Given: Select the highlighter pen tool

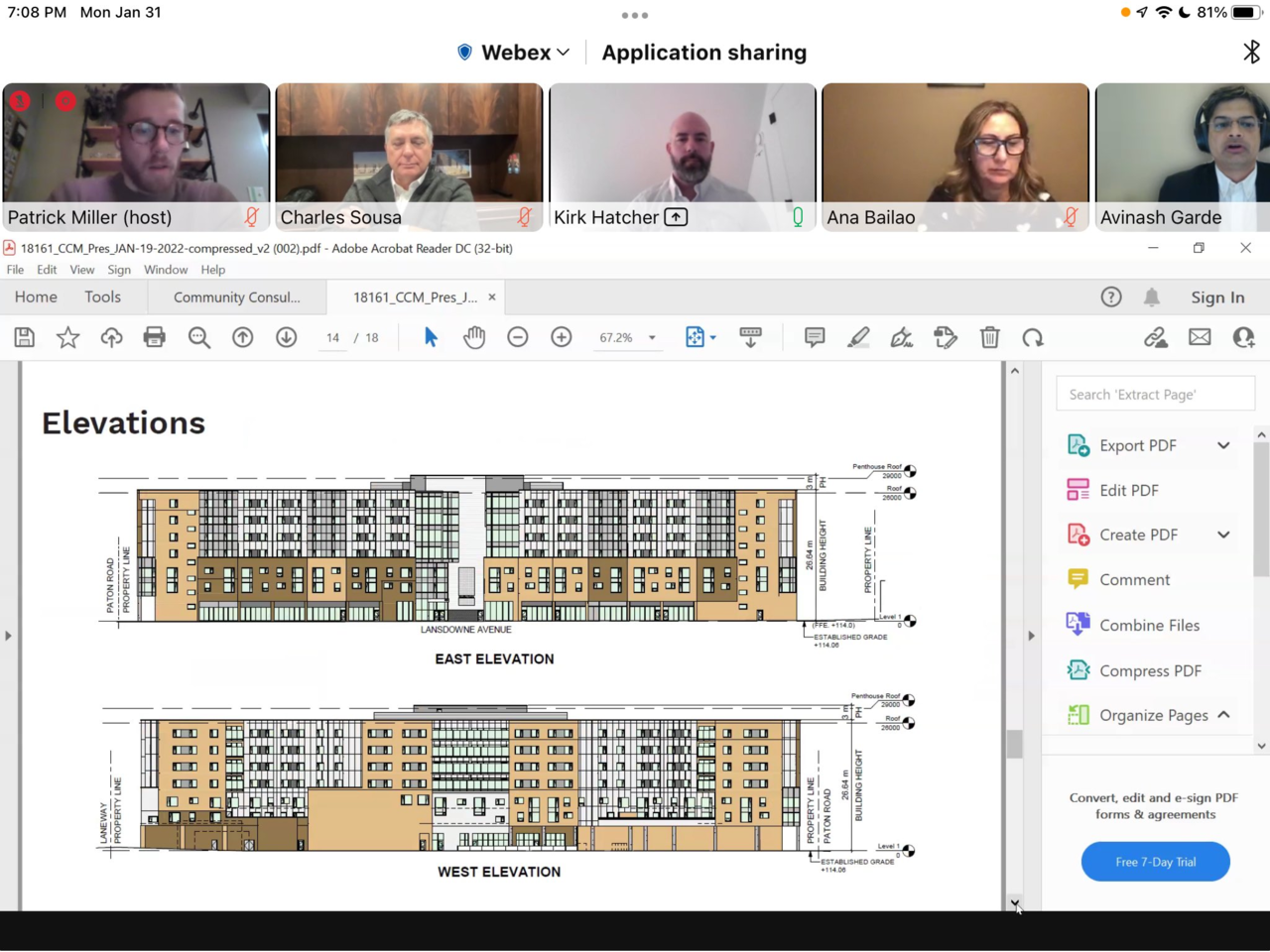Looking at the screenshot, I should (858, 338).
